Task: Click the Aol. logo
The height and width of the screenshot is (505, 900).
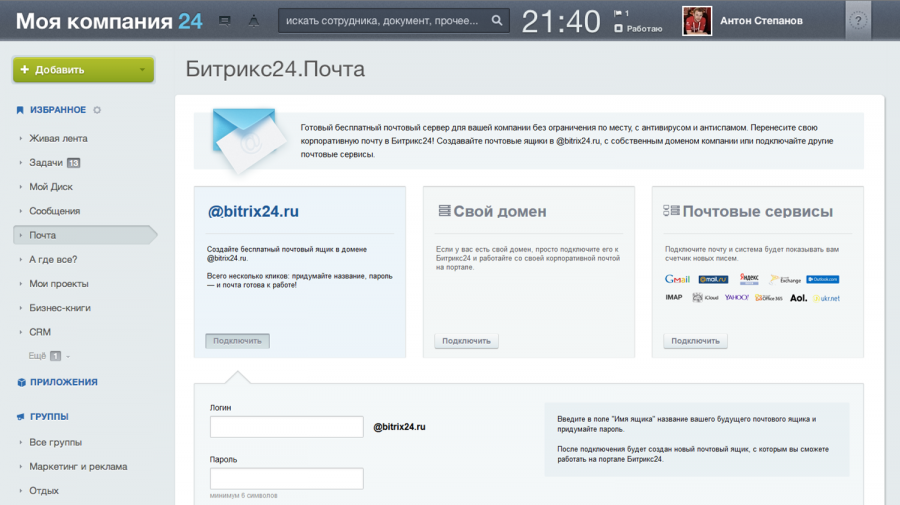Action: pos(798,298)
